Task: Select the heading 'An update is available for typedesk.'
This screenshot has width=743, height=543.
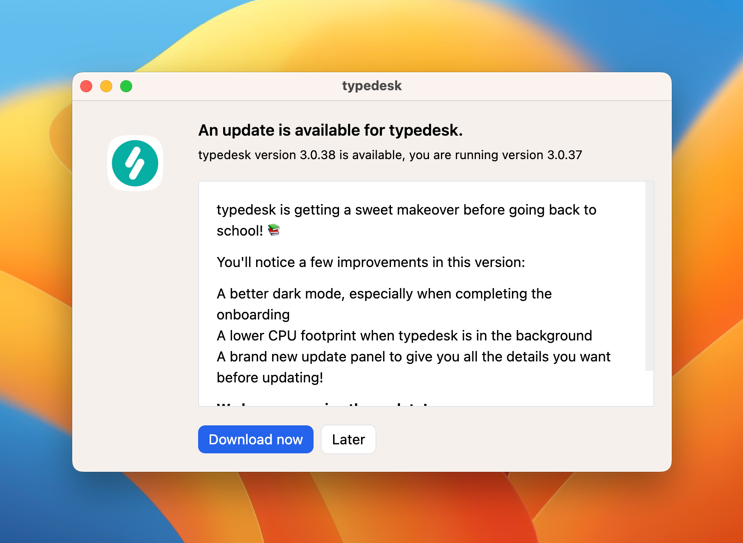Action: 330,130
